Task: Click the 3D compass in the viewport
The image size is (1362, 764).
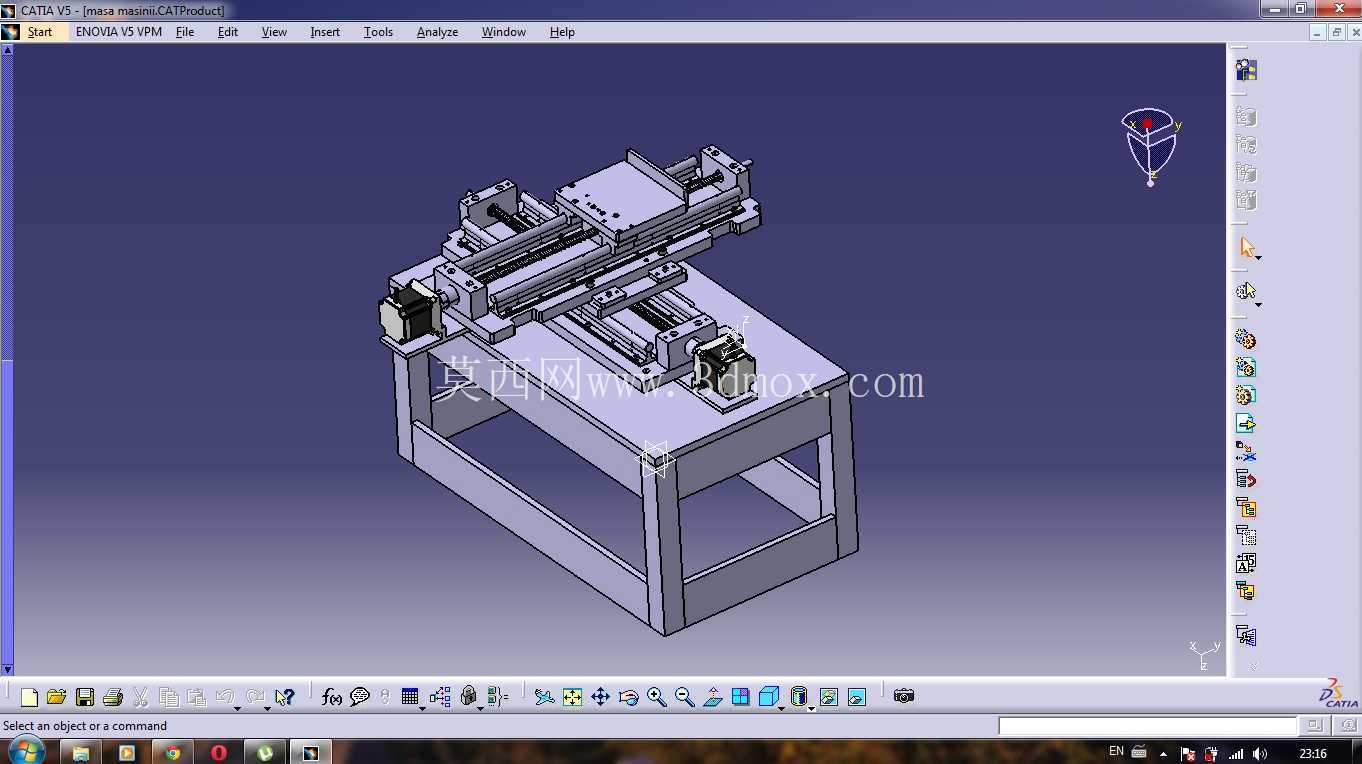Action: point(1150,145)
